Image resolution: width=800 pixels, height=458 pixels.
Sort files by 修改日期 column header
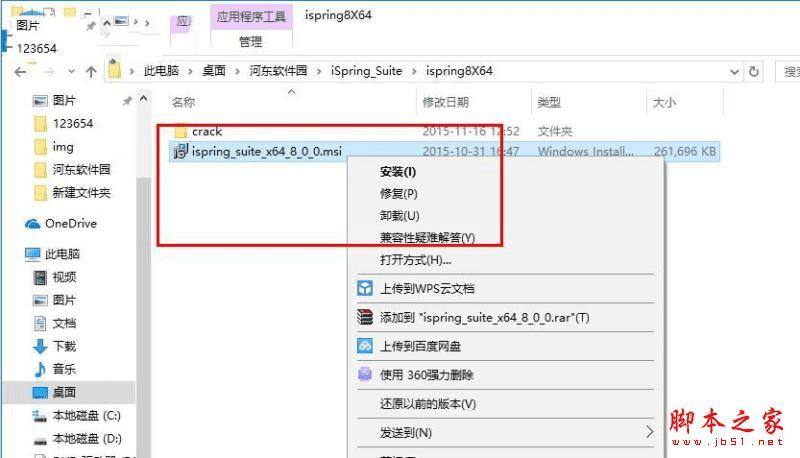pos(445,103)
